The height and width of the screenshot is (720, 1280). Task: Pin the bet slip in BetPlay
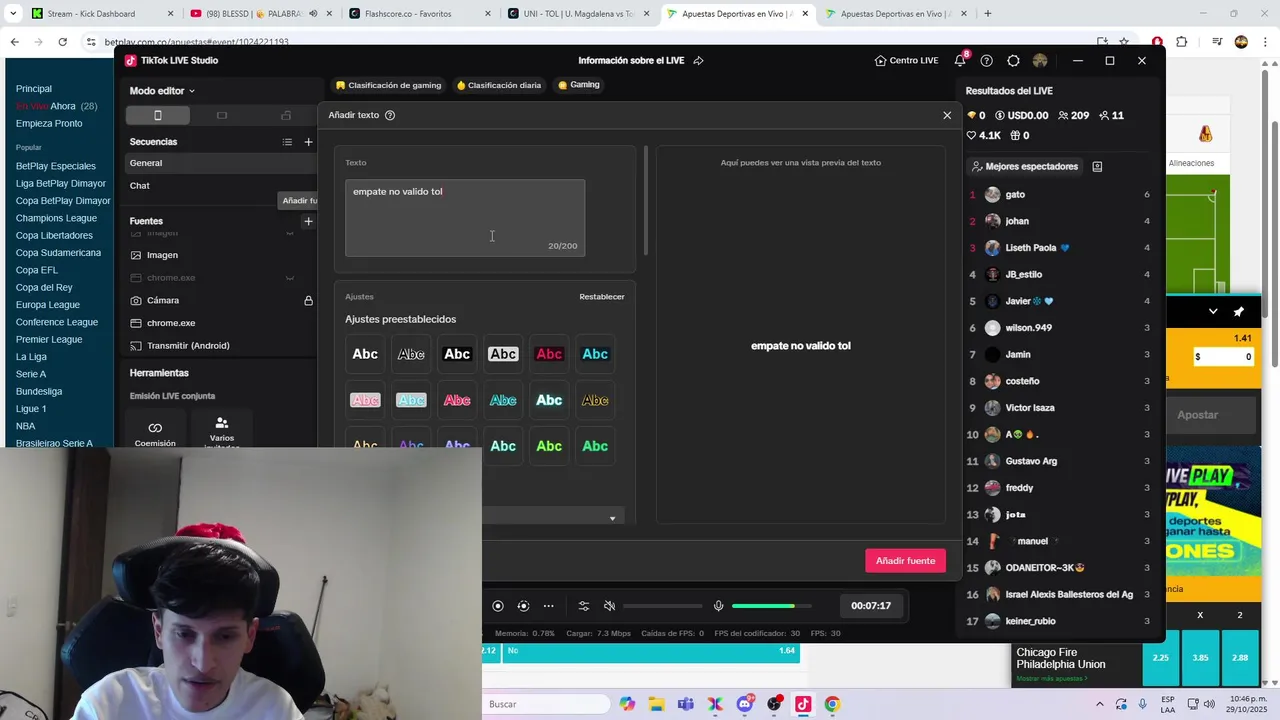click(1239, 311)
